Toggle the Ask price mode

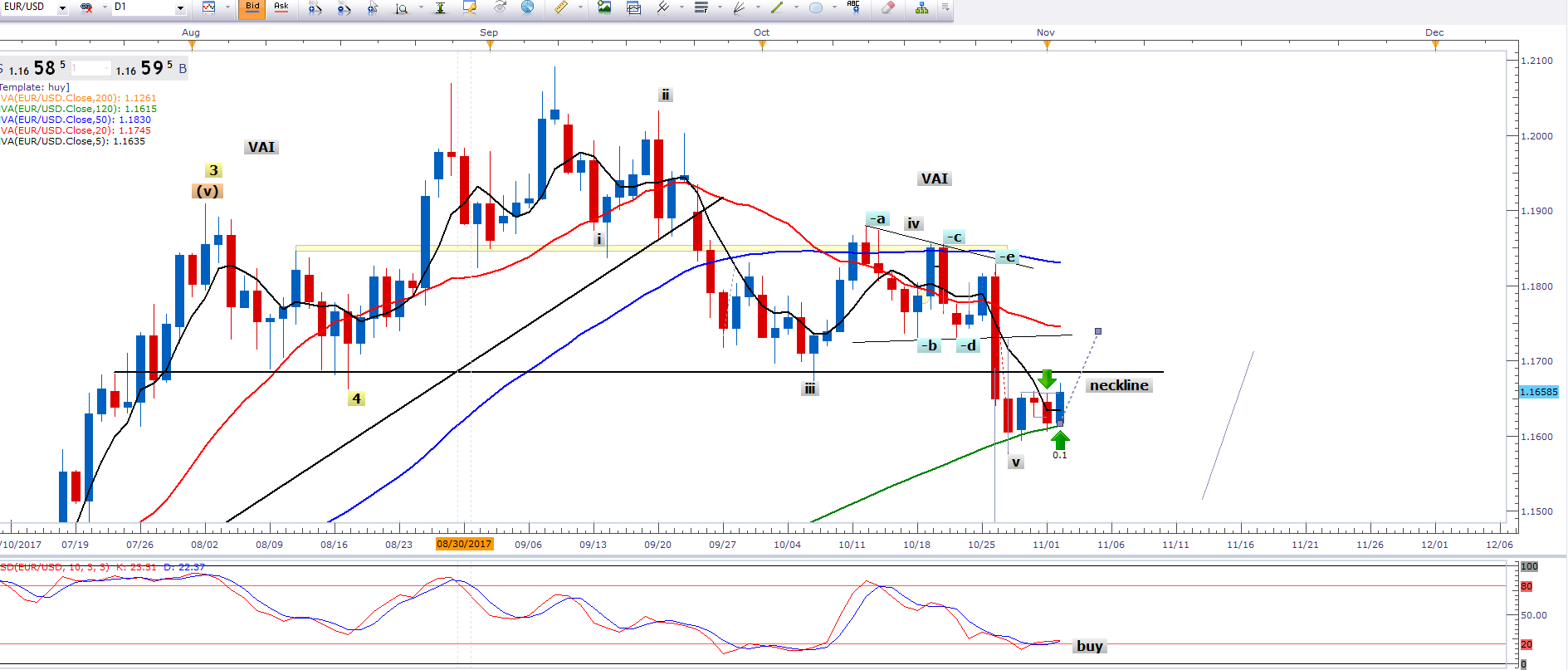coord(281,7)
